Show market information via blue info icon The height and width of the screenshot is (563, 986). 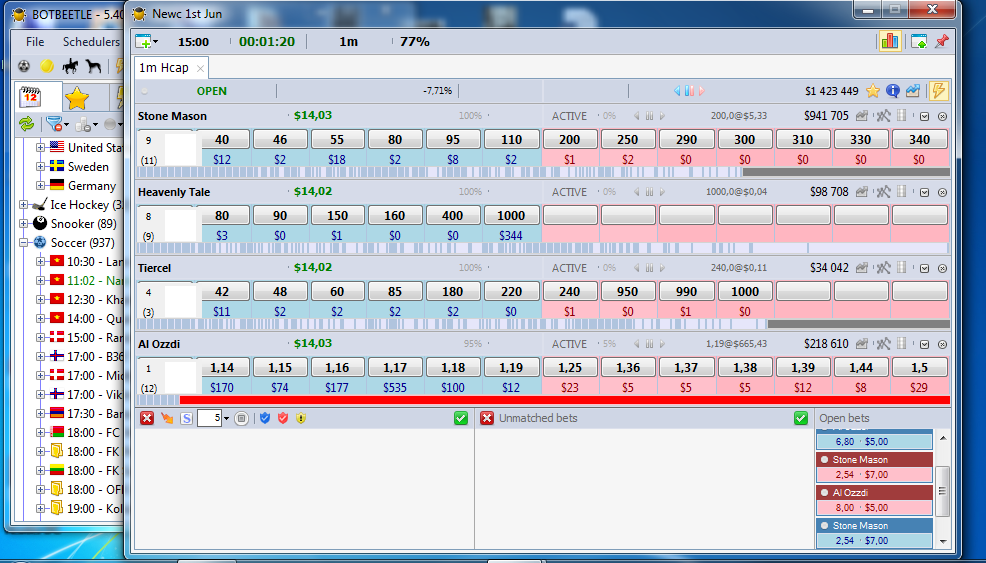coord(892,91)
